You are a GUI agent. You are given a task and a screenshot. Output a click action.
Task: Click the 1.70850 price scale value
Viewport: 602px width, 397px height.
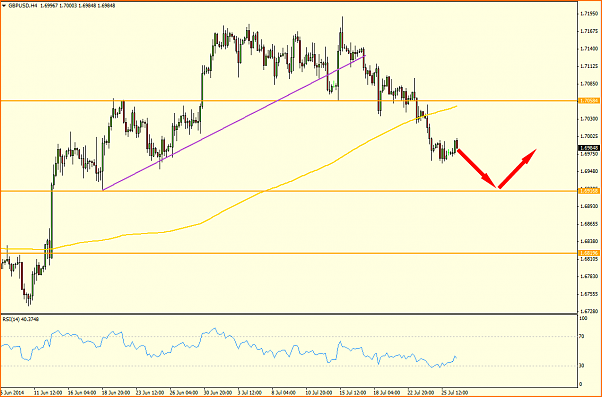pos(590,84)
